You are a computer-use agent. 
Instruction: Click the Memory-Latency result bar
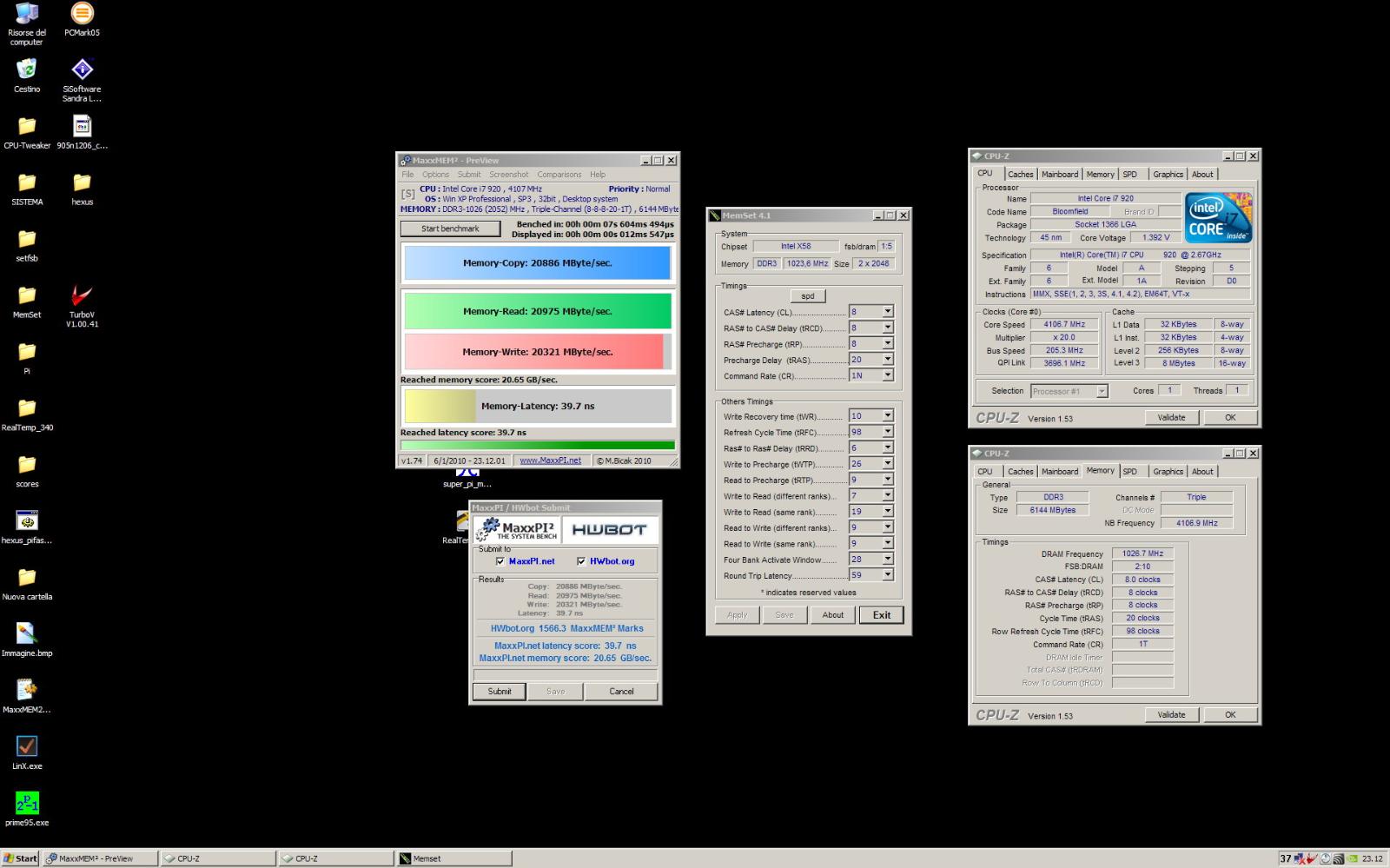(537, 406)
